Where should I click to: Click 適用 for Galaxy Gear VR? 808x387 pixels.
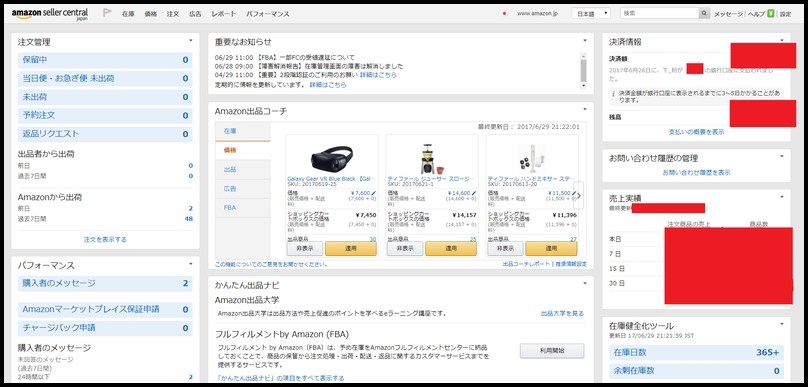(x=350, y=248)
